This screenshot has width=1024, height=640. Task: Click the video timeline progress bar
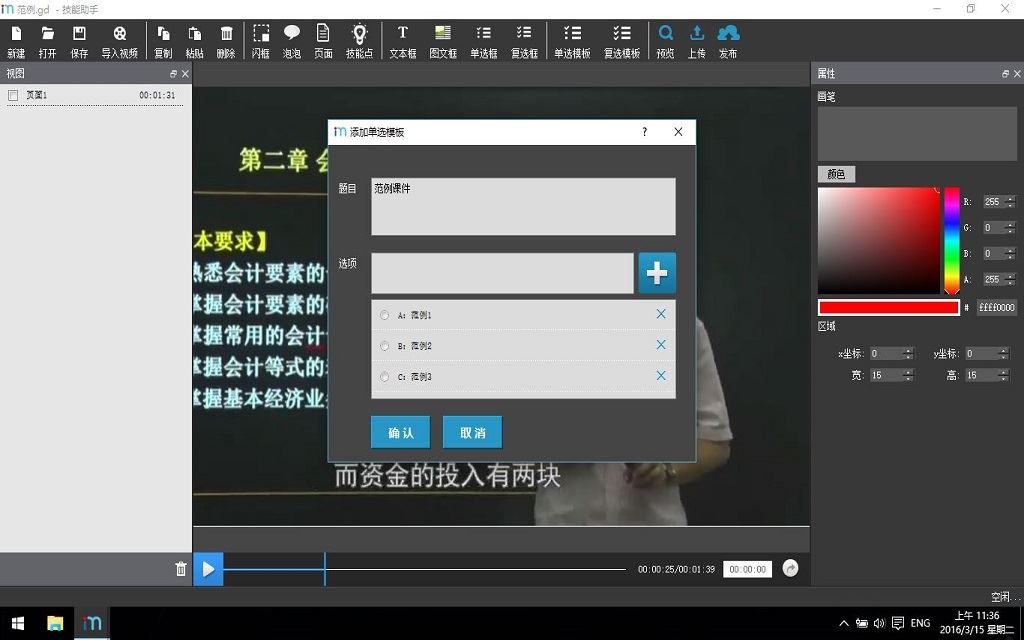(x=424, y=569)
